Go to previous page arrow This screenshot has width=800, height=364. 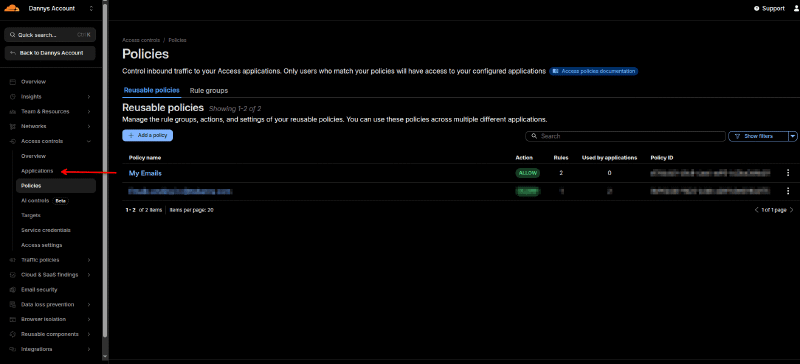[x=756, y=210]
